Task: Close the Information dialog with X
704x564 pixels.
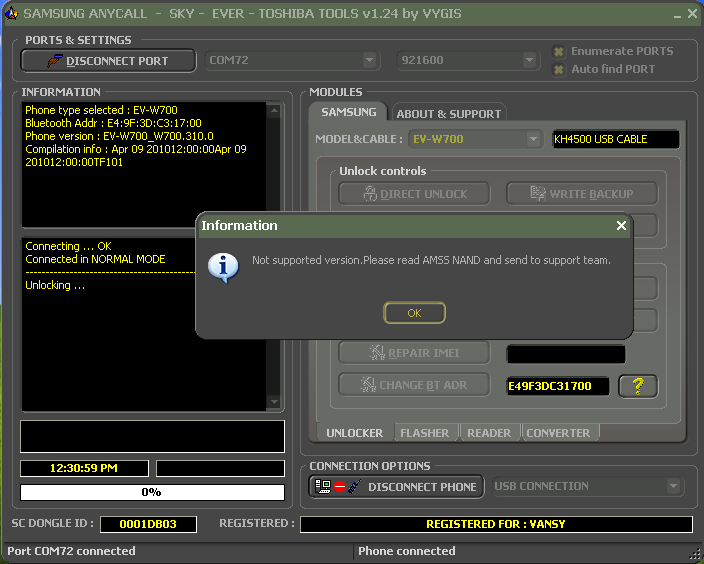Action: coord(621,226)
